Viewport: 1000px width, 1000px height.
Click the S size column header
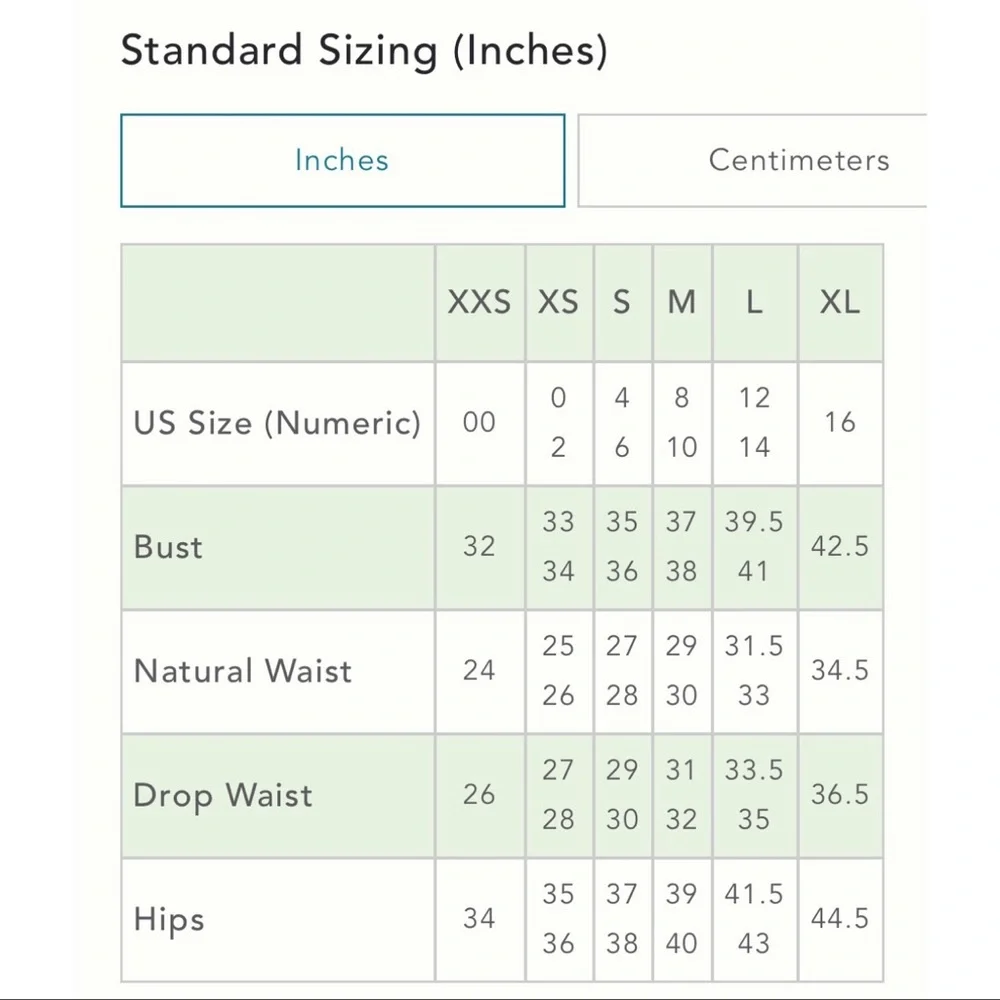[x=622, y=302]
